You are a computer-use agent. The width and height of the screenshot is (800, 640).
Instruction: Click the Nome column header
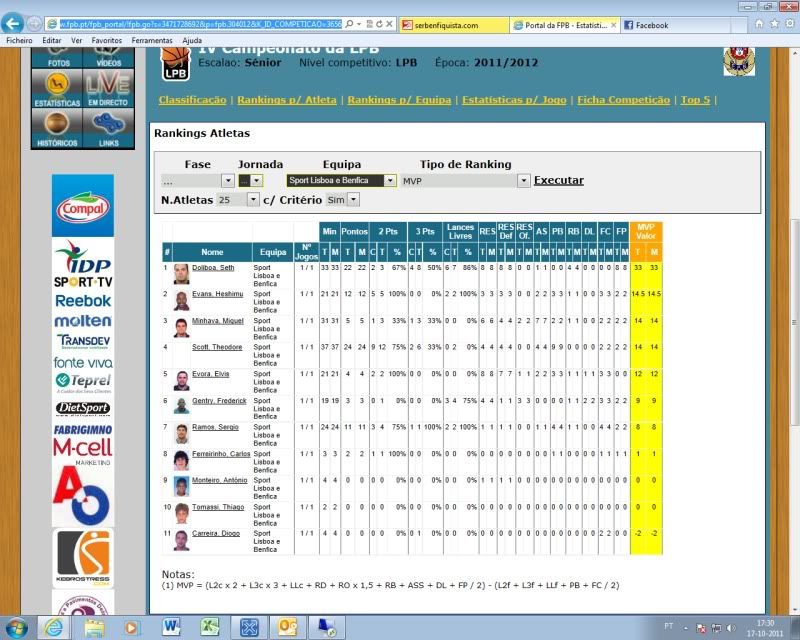pyautogui.click(x=212, y=252)
